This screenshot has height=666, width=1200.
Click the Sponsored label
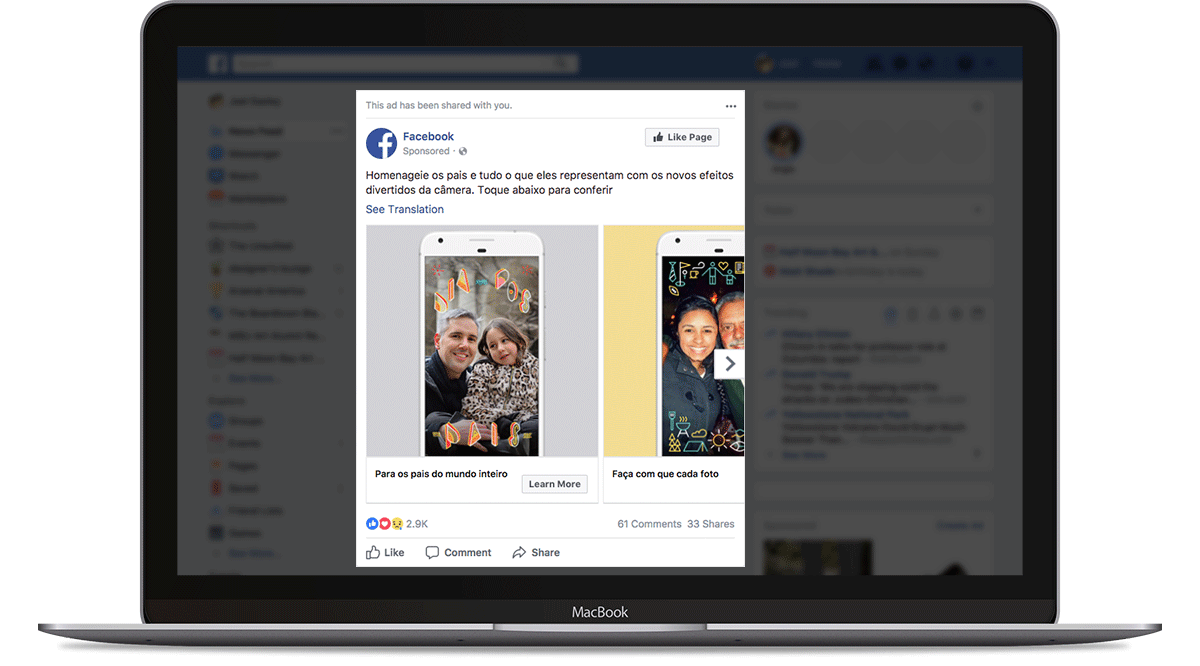426,151
